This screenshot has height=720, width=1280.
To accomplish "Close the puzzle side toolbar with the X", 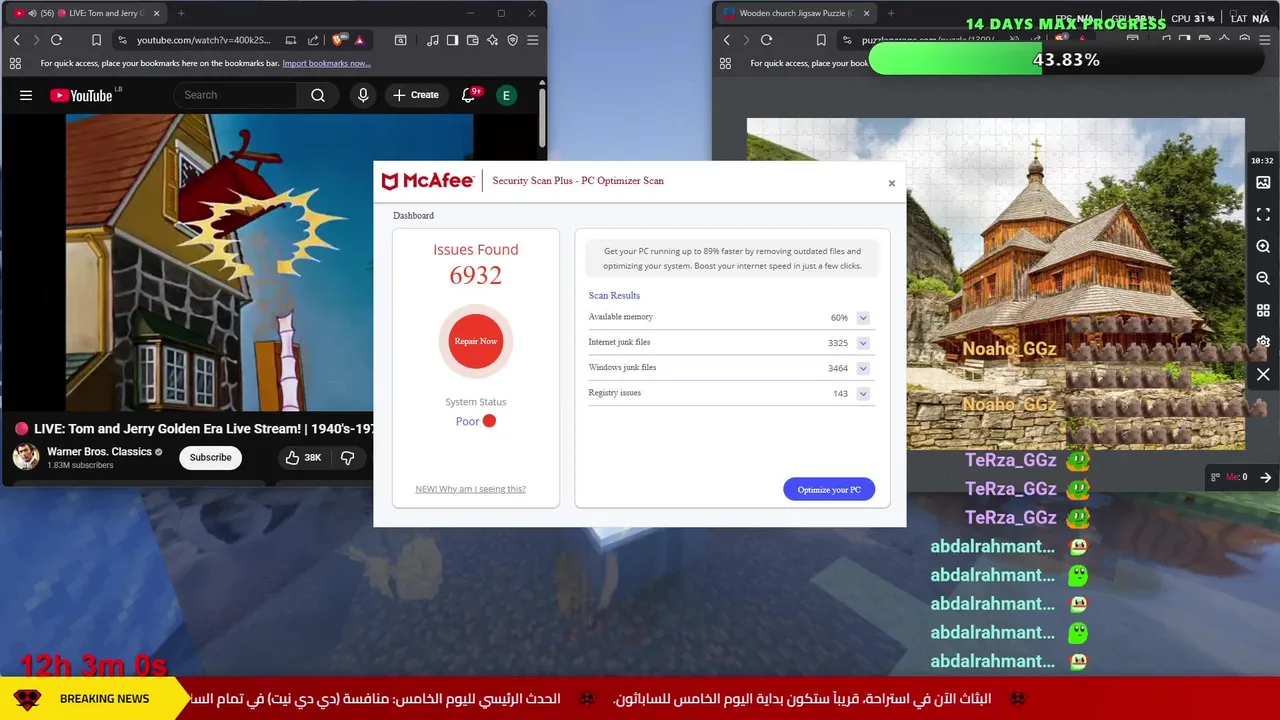I will pyautogui.click(x=1263, y=375).
